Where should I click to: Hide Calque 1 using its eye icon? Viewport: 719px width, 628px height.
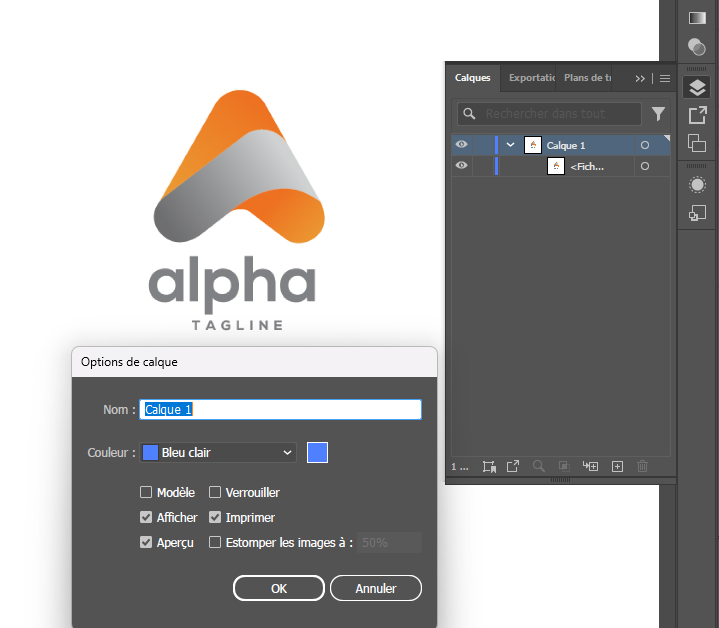coord(461,145)
